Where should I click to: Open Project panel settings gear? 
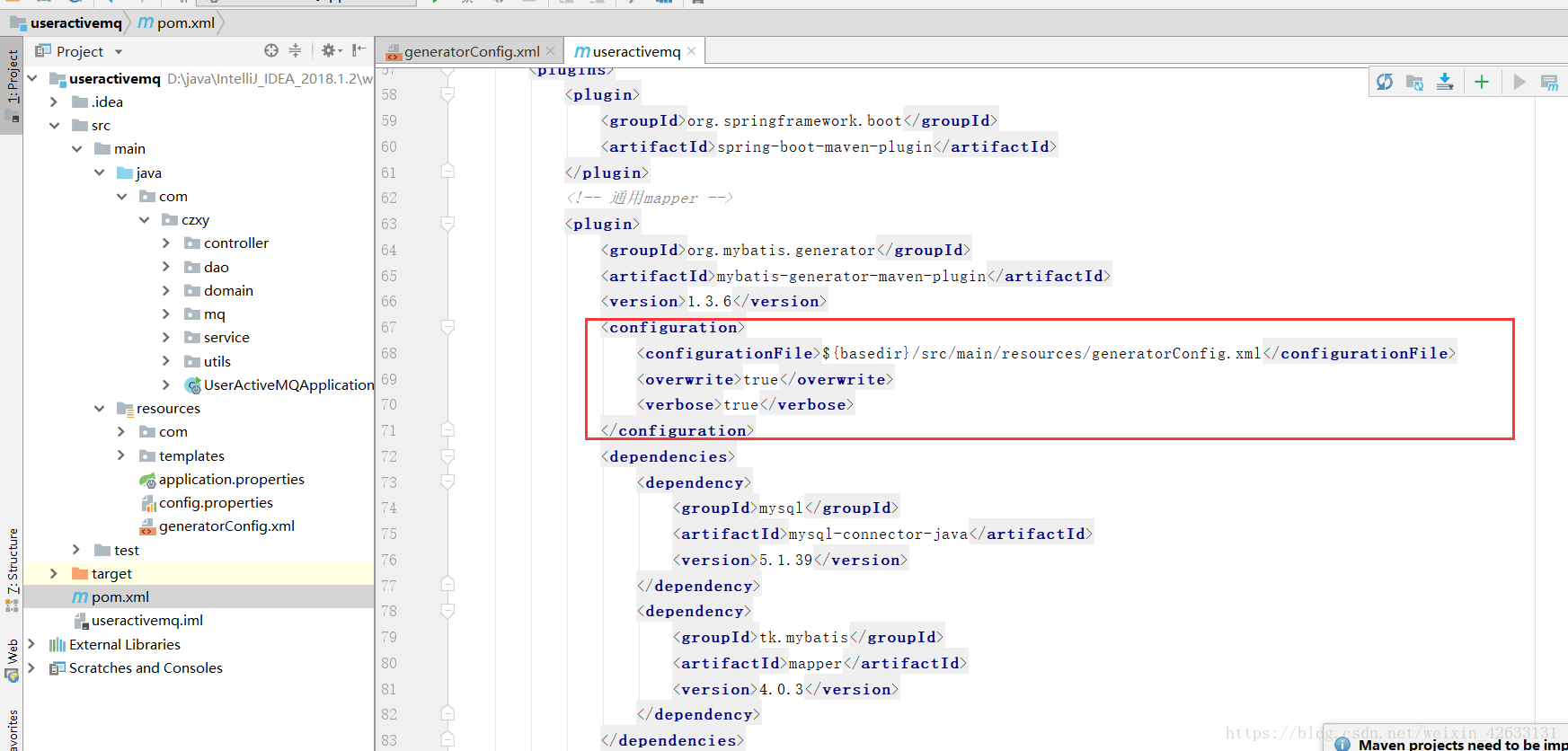point(330,51)
